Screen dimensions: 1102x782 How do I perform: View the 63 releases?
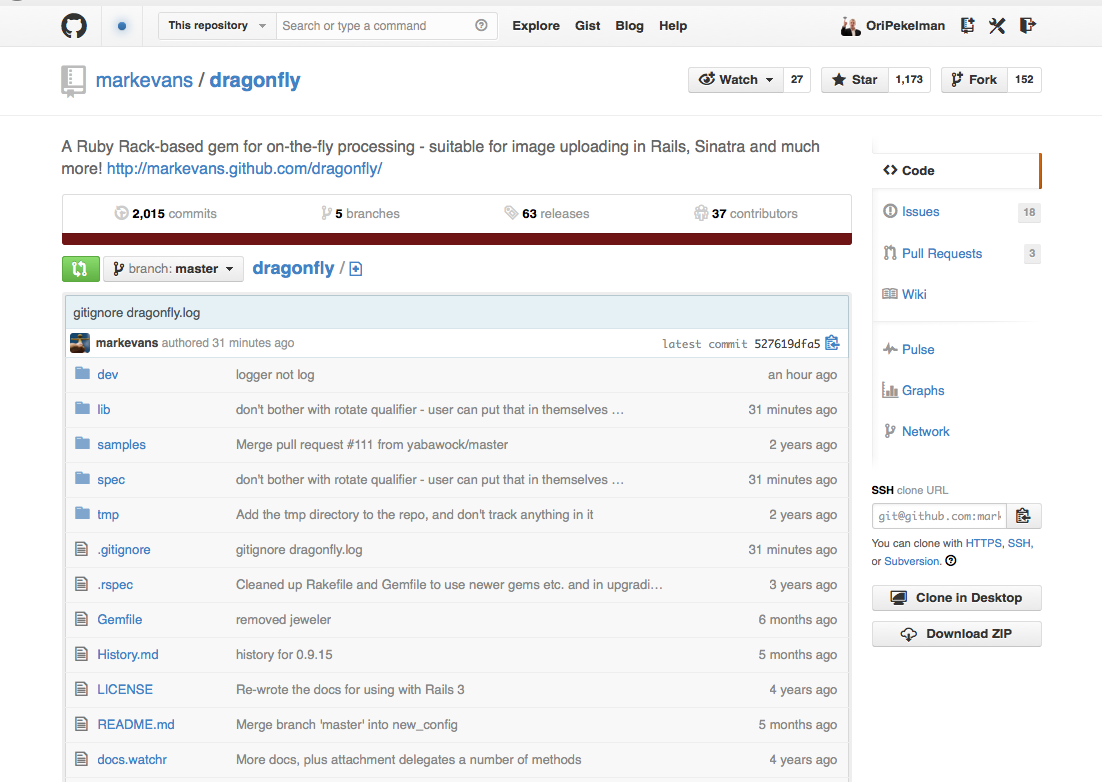[547, 214]
